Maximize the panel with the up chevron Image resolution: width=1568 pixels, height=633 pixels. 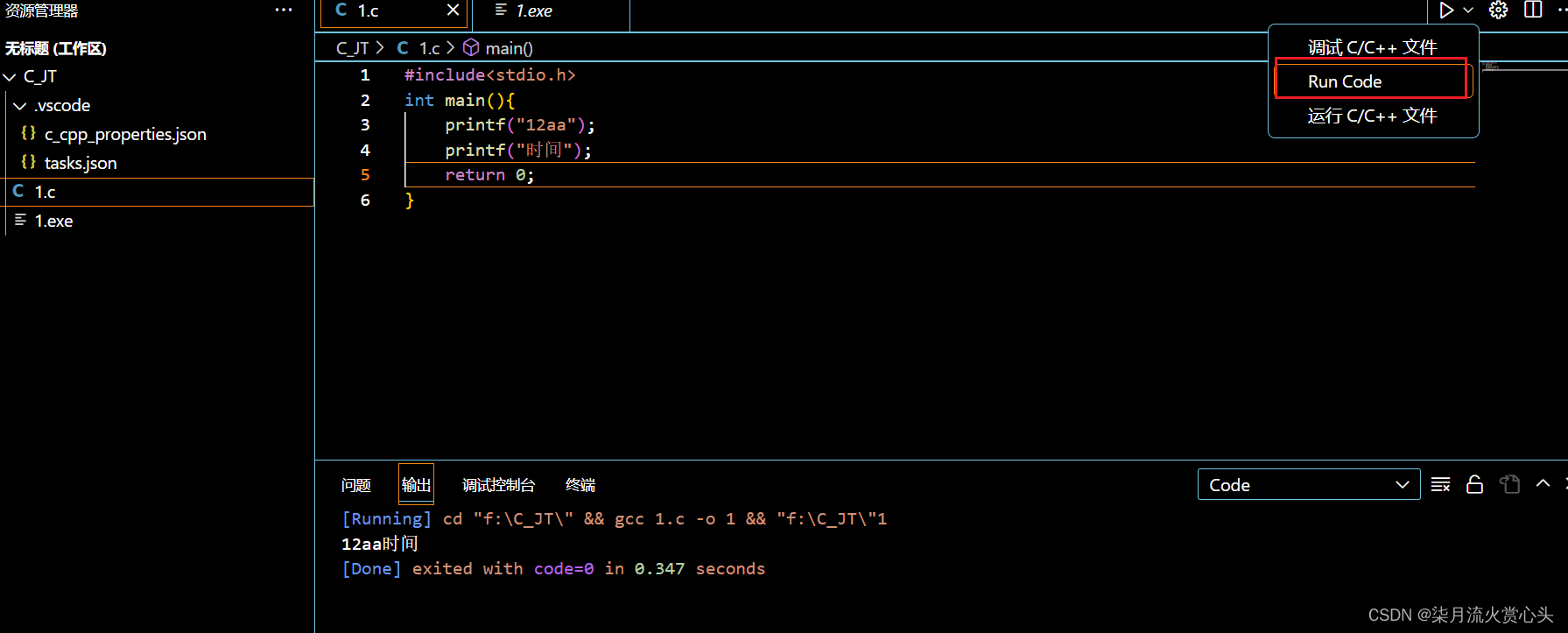tap(1543, 483)
